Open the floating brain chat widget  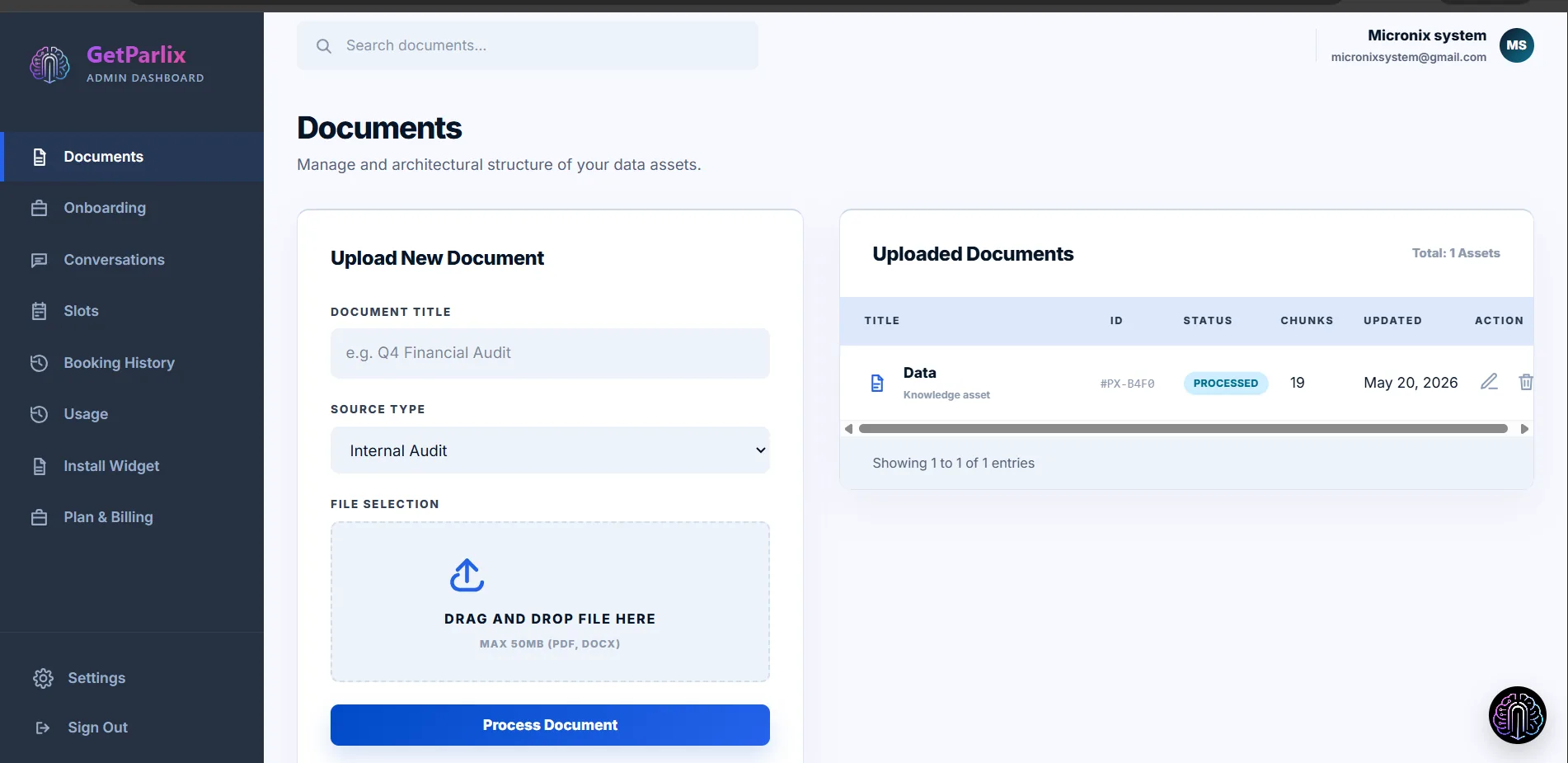coord(1517,715)
